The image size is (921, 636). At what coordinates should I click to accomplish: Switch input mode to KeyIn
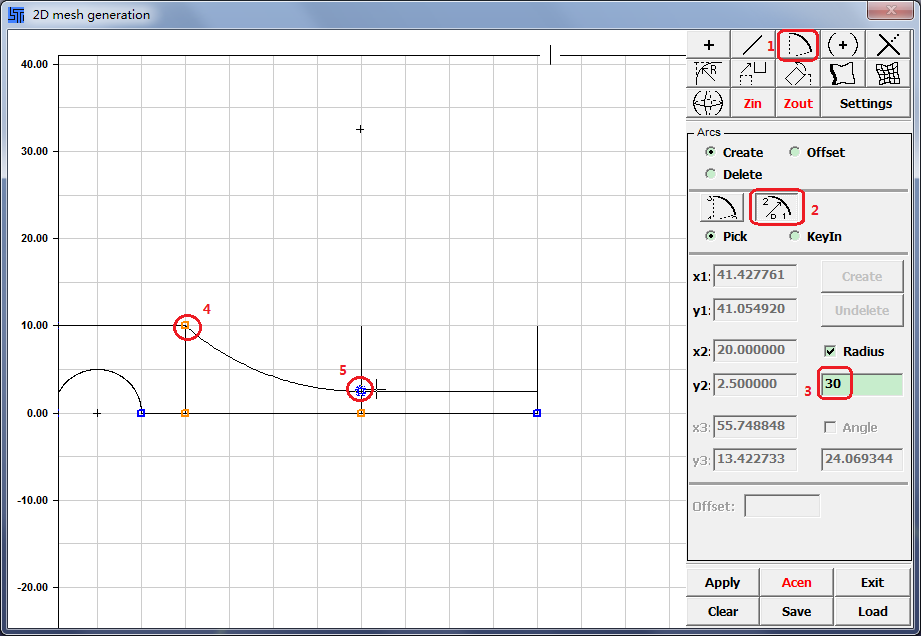[795, 236]
